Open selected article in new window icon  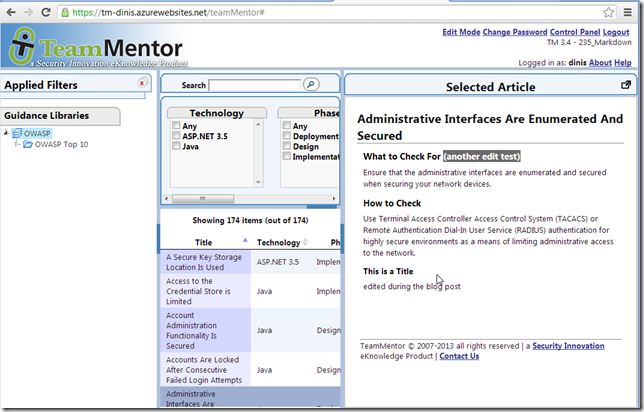click(626, 85)
